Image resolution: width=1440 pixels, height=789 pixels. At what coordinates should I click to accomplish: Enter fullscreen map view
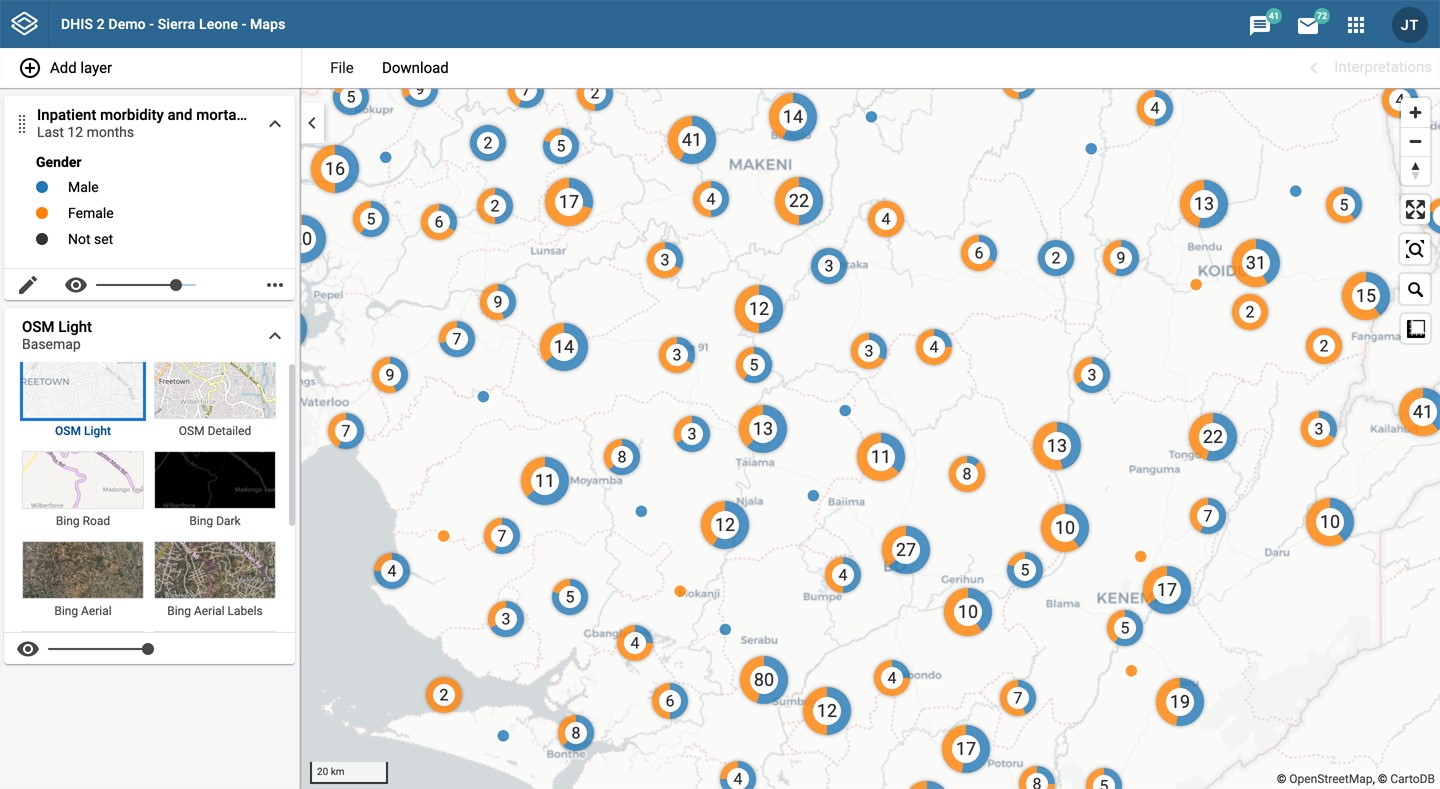(1415, 209)
